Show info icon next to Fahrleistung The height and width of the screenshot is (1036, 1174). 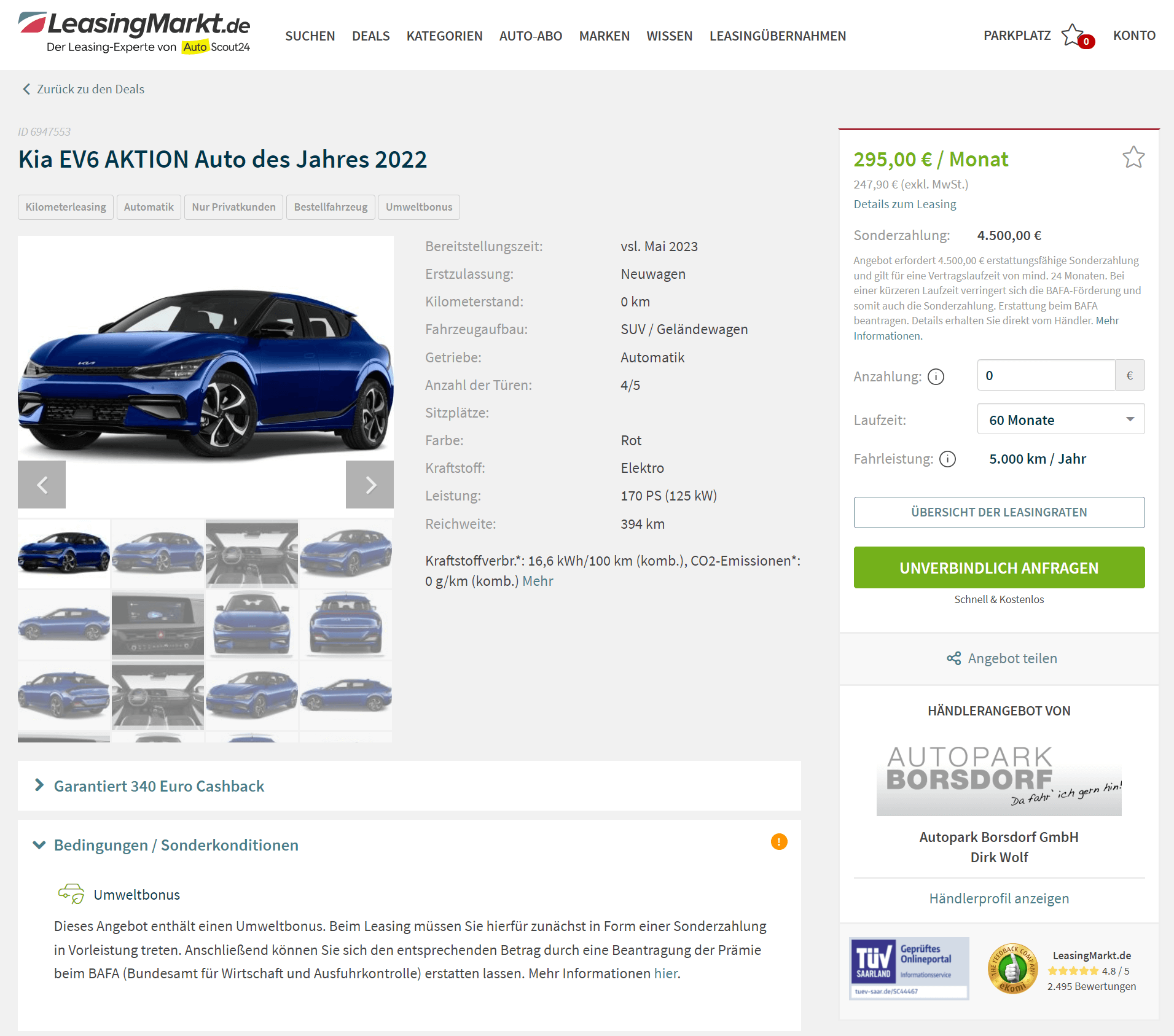pos(948,459)
